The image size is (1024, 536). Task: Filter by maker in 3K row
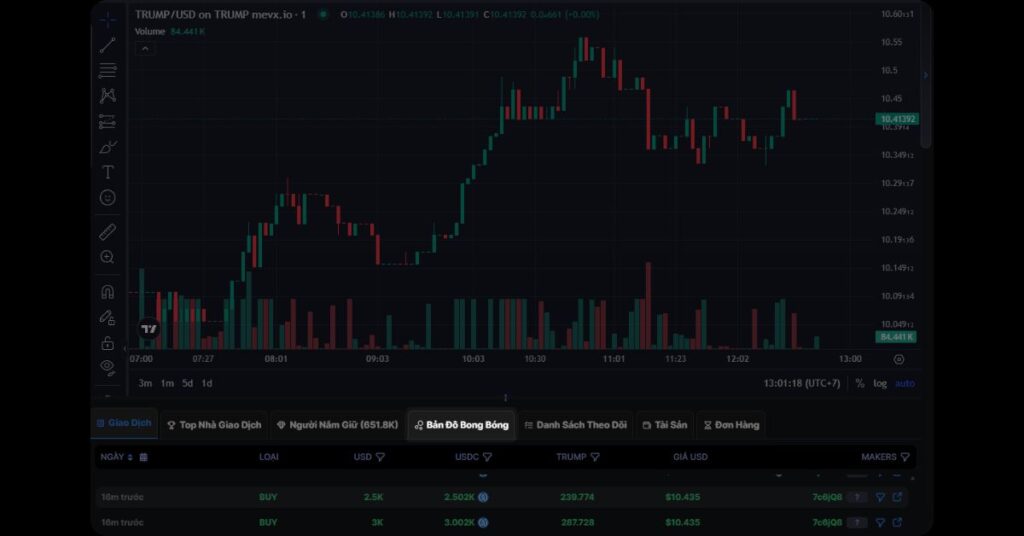click(880, 522)
